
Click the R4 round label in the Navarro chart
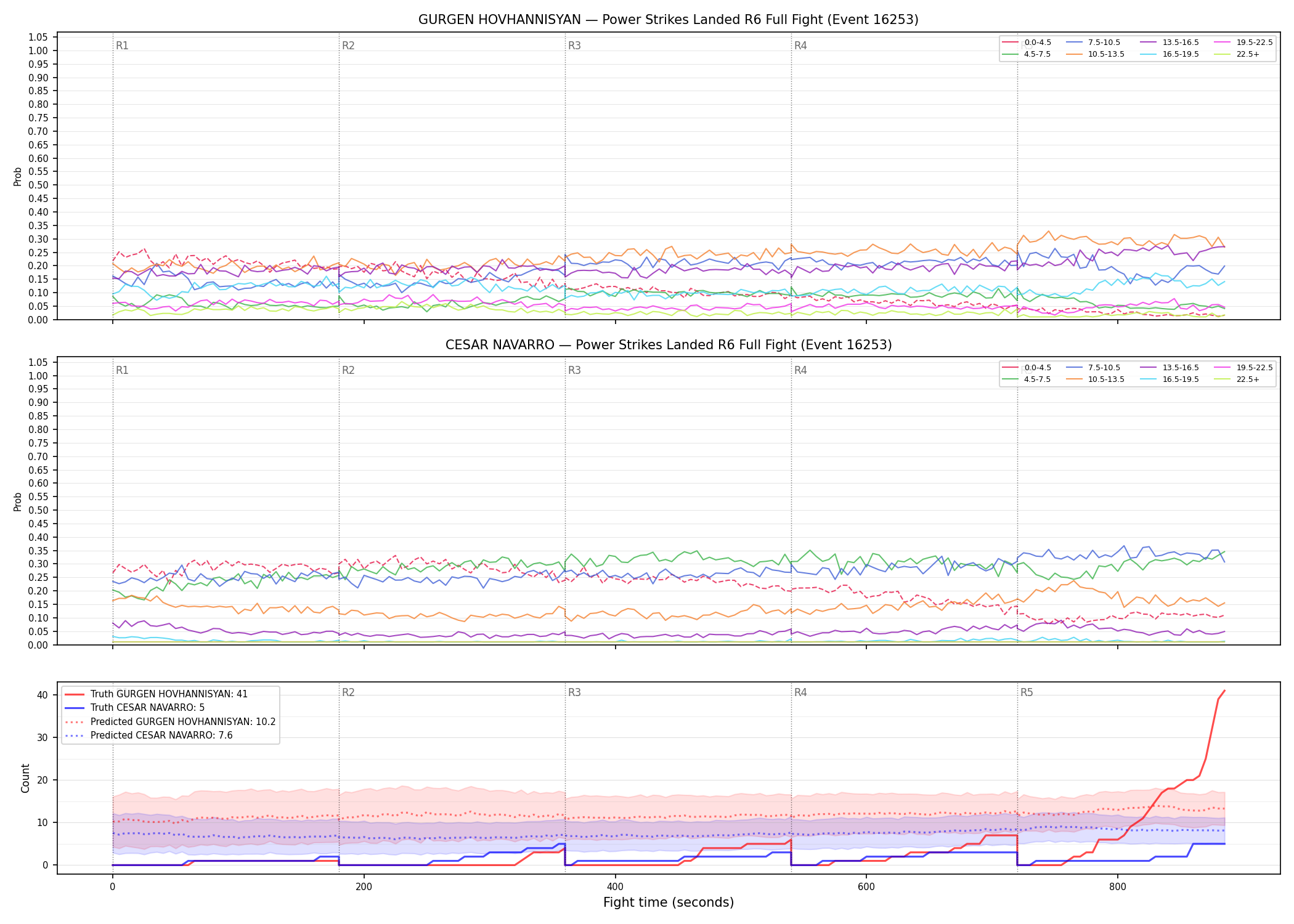click(800, 370)
